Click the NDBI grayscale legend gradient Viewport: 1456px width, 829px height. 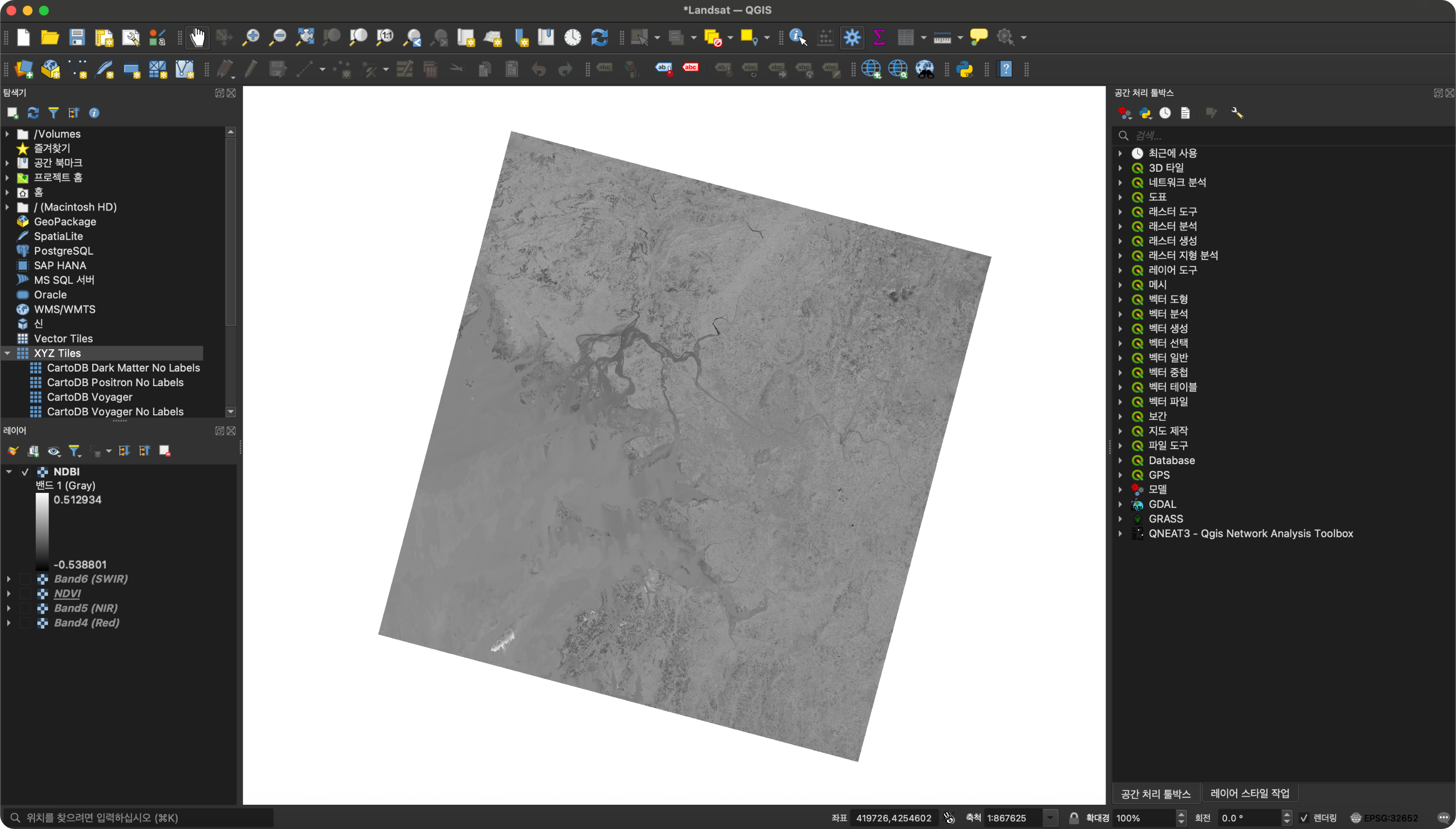click(42, 531)
